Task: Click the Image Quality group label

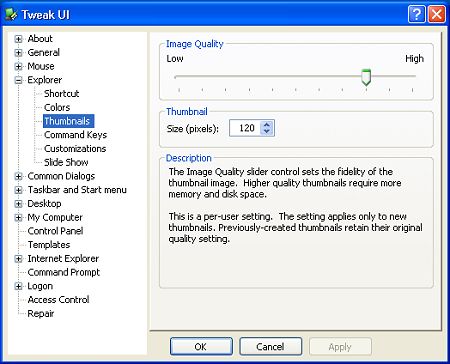Action: [x=195, y=44]
